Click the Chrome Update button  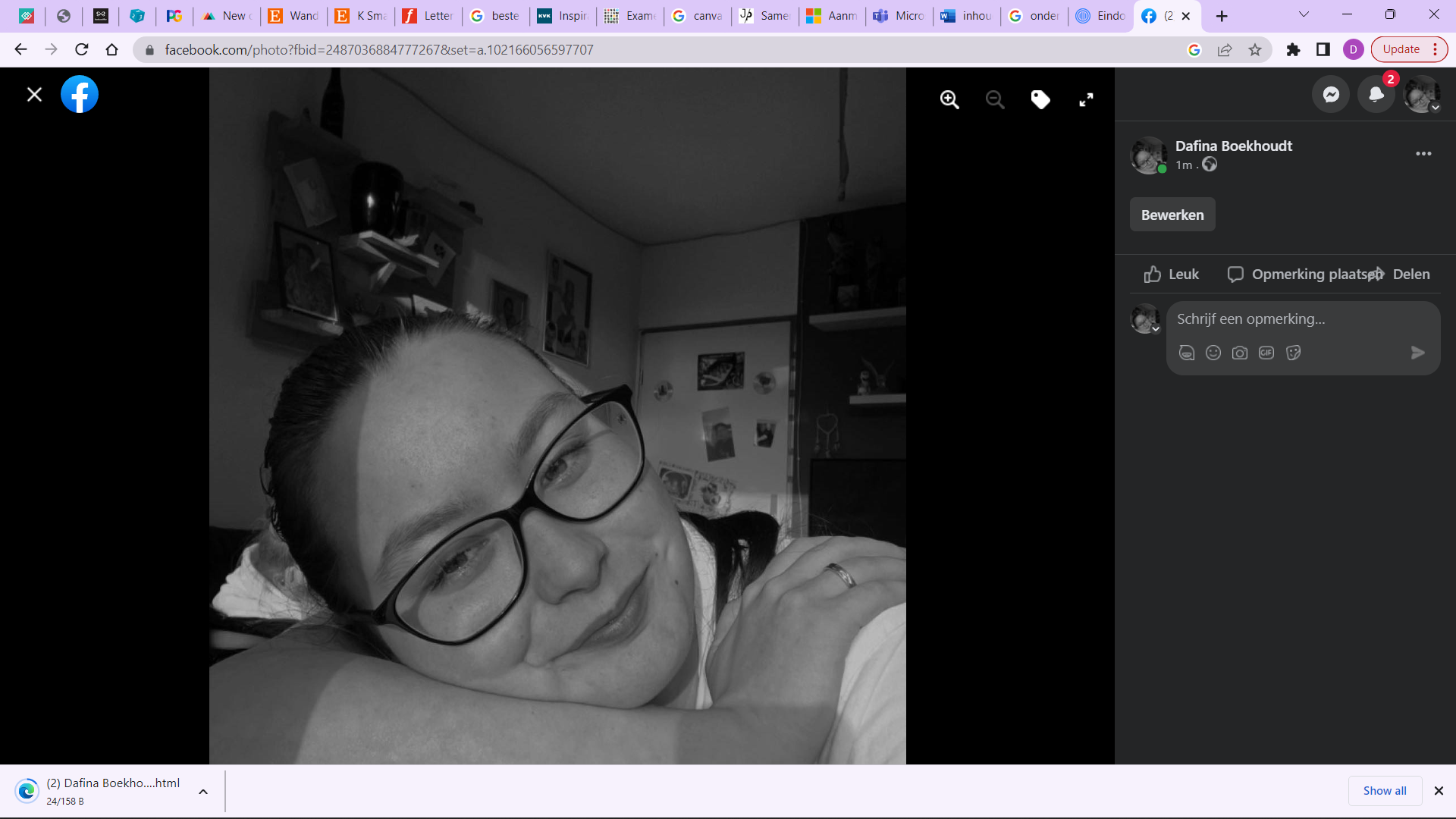1401,49
